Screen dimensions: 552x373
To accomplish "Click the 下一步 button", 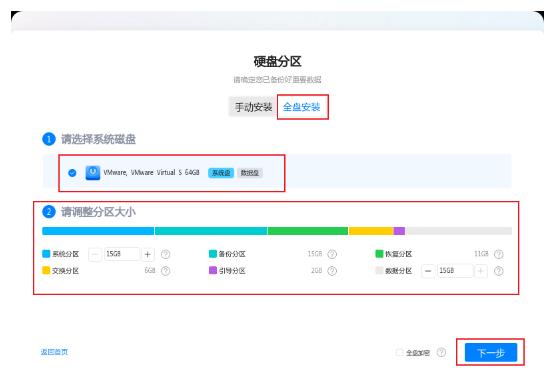I will 491,352.
